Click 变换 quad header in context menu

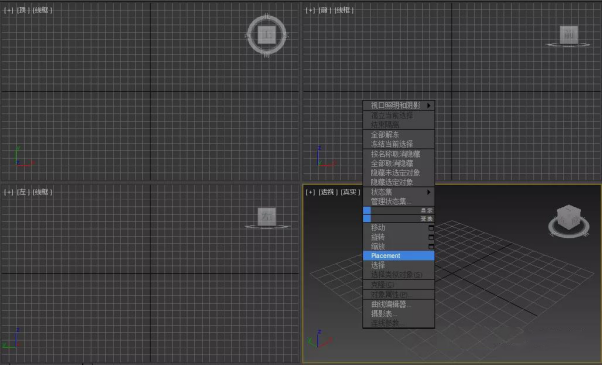click(x=399, y=219)
